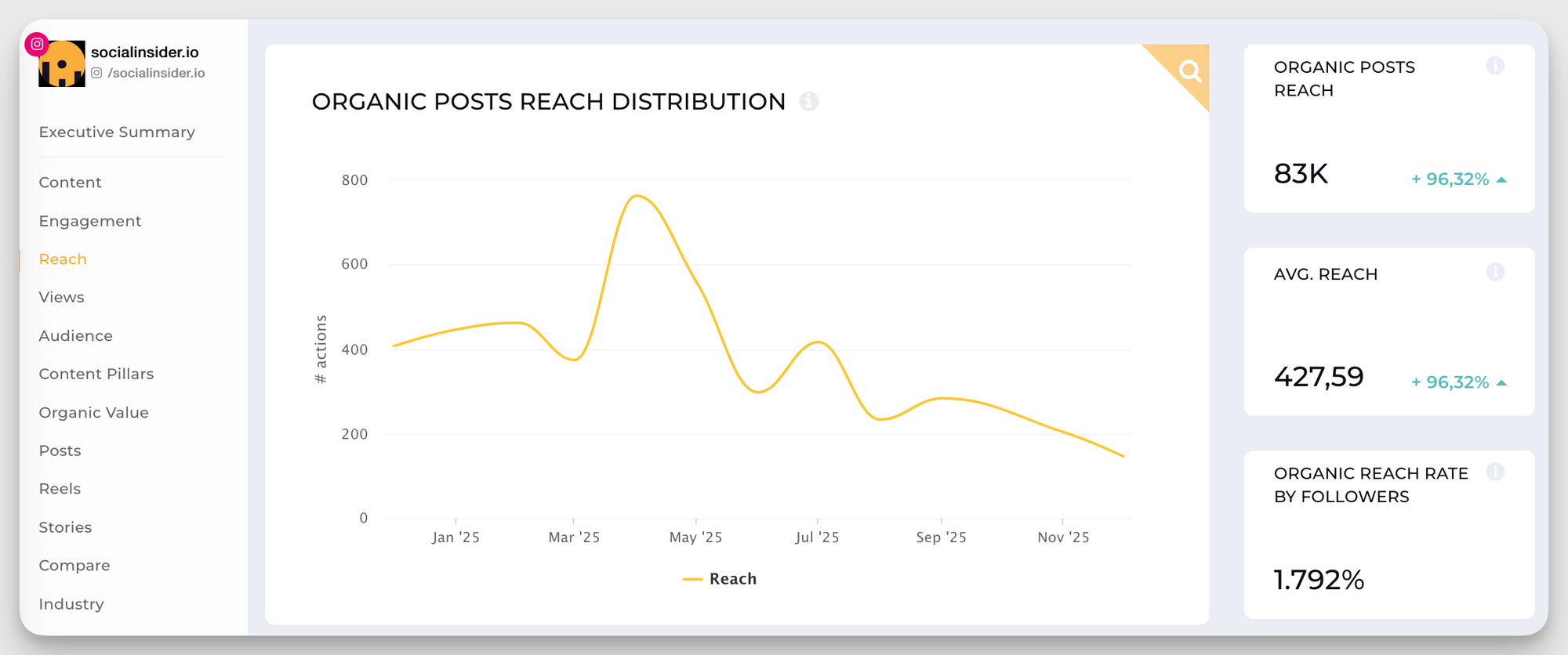Navigate to the Stories section
Image resolution: width=1568 pixels, height=655 pixels.
[65, 527]
